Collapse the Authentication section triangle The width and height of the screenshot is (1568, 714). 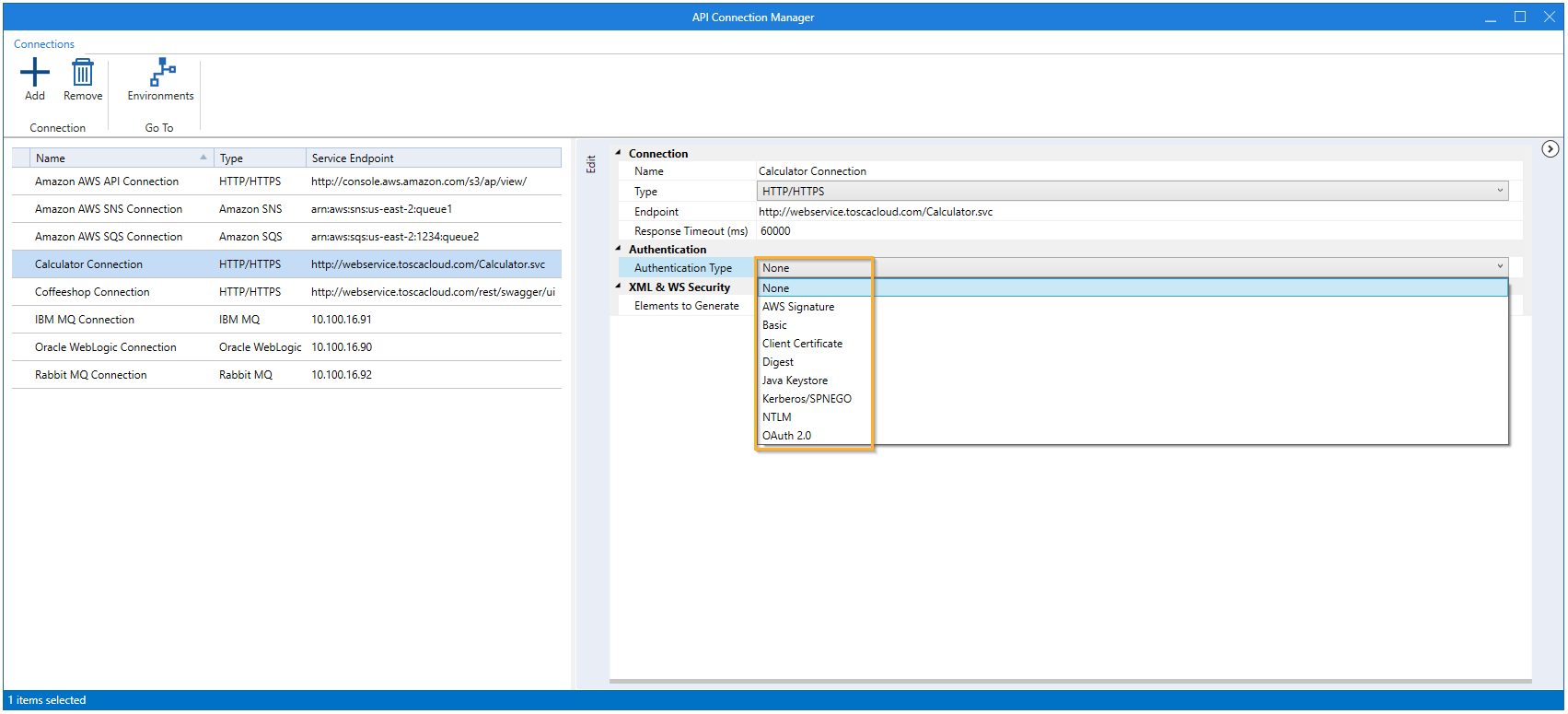(x=618, y=249)
